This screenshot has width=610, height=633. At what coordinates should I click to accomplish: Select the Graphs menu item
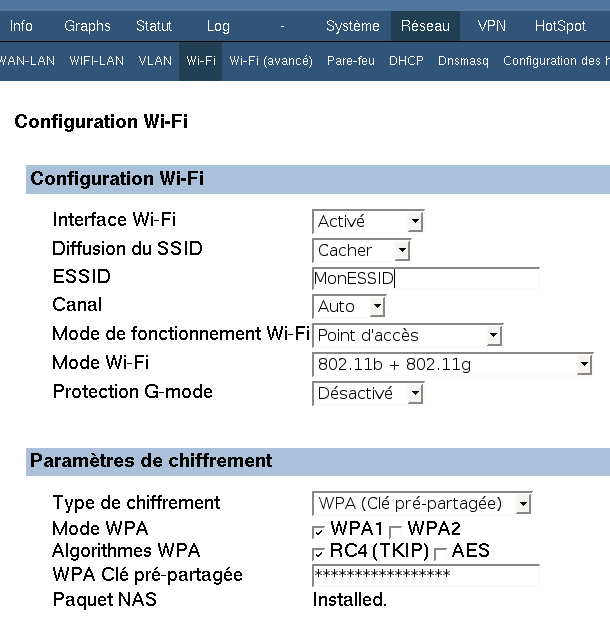point(87,26)
